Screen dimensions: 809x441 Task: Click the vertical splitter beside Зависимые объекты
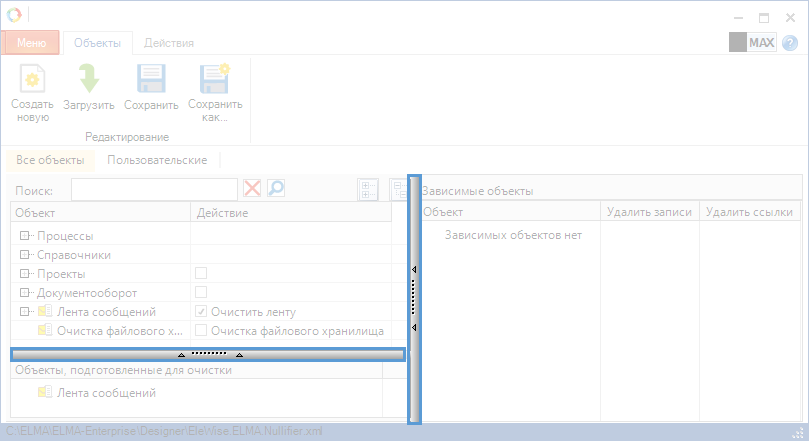(x=414, y=299)
